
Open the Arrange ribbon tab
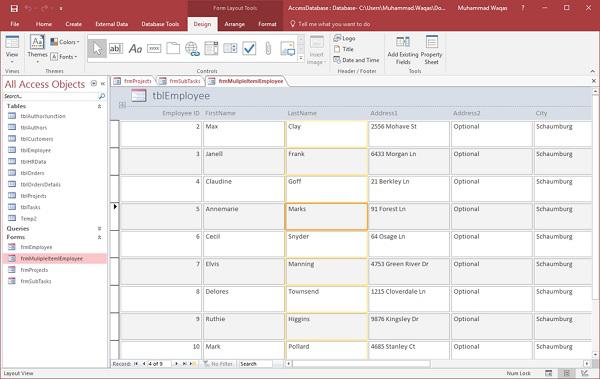234,24
